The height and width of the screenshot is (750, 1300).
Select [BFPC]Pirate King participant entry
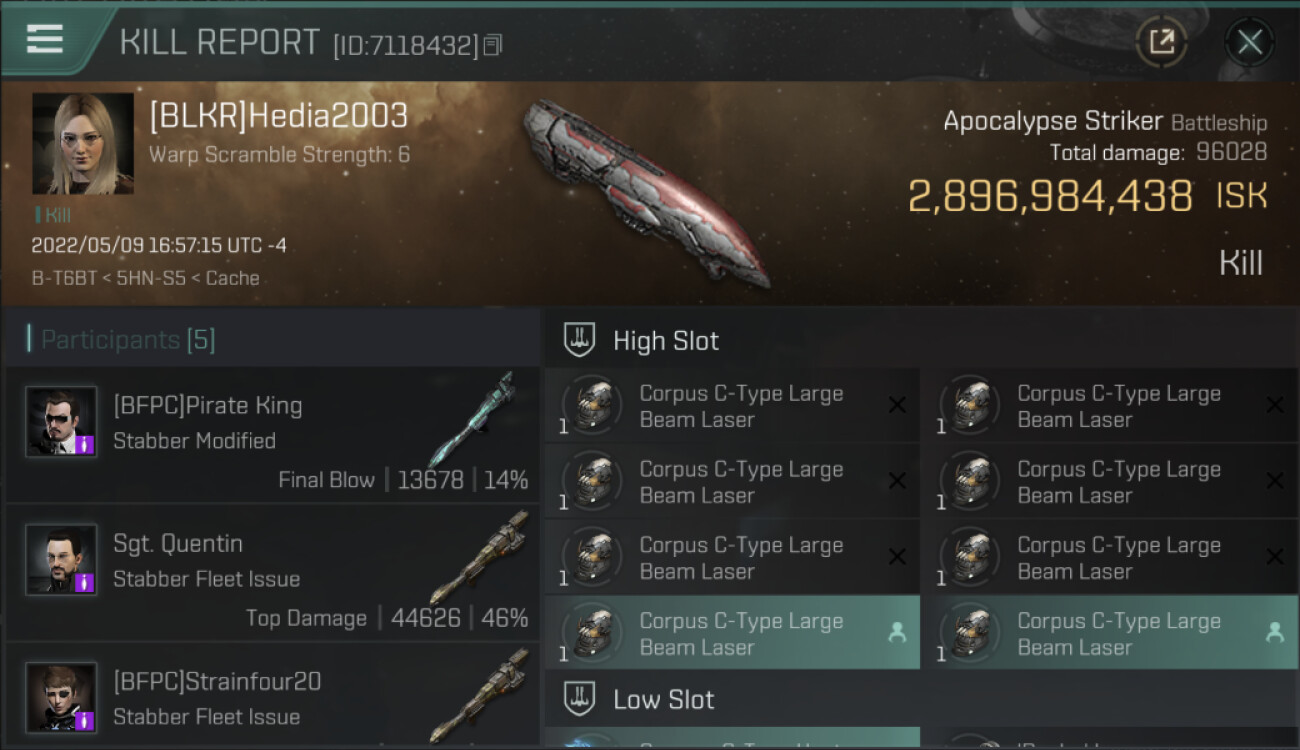click(272, 434)
